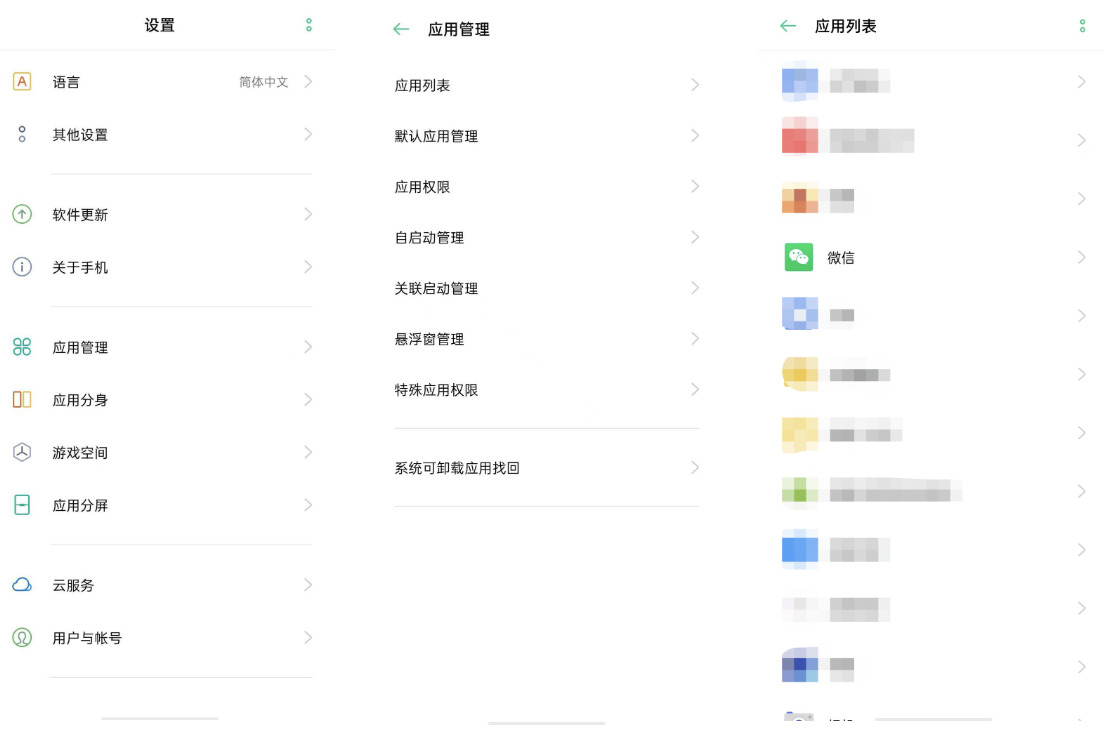Open more options in 设置 header
The height and width of the screenshot is (731, 1104).
[309, 25]
